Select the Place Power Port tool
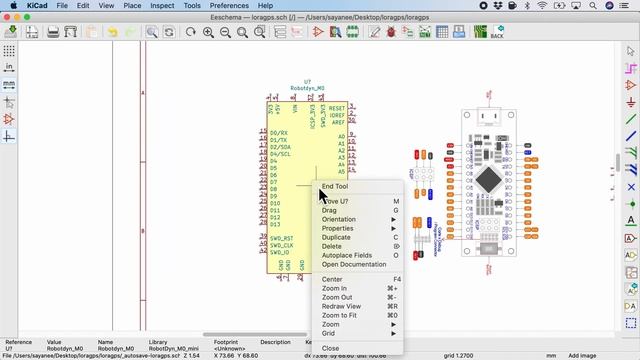Viewport: 640px width, 360px height. point(631,102)
